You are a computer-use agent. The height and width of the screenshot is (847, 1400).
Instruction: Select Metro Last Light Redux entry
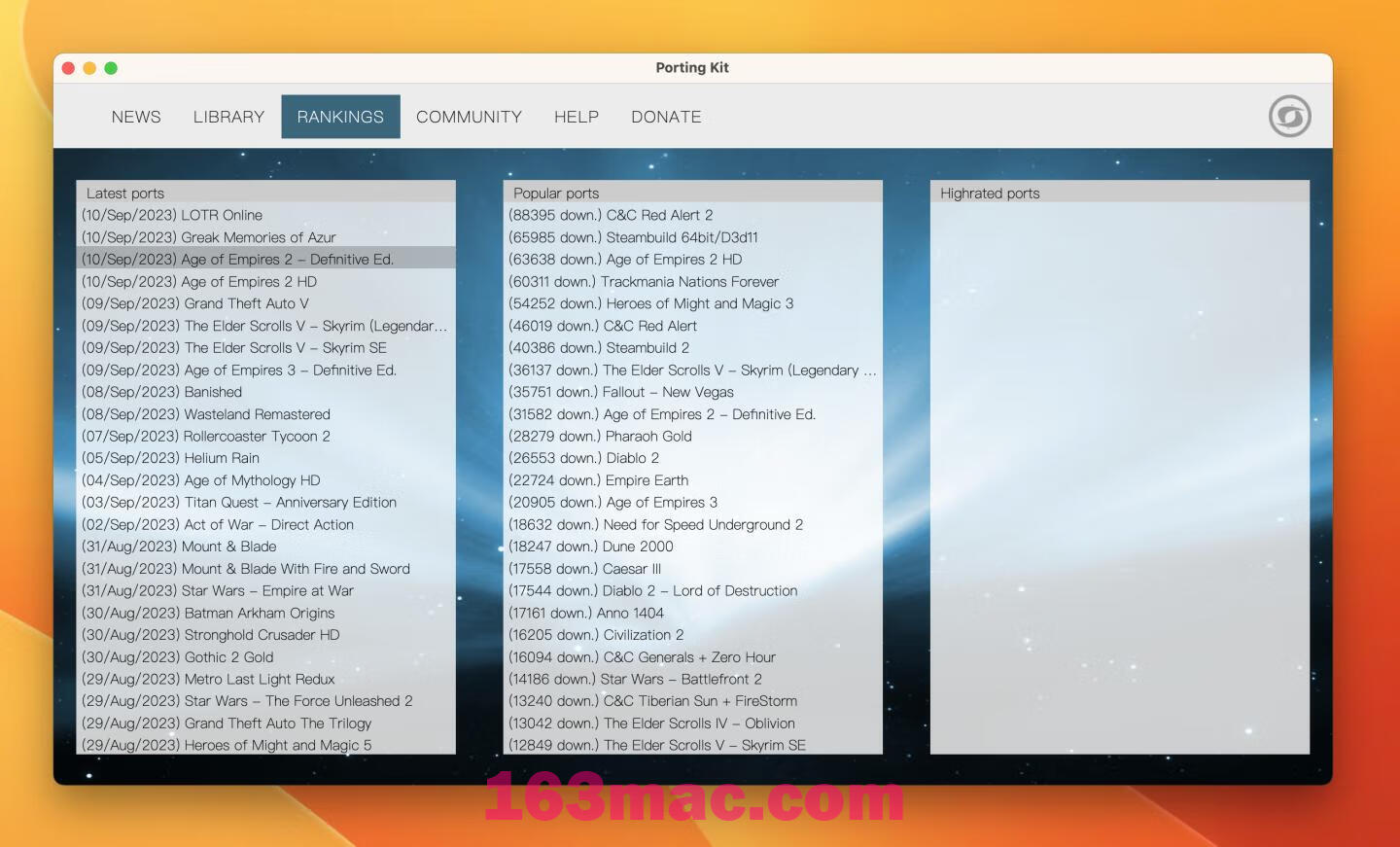point(265,679)
